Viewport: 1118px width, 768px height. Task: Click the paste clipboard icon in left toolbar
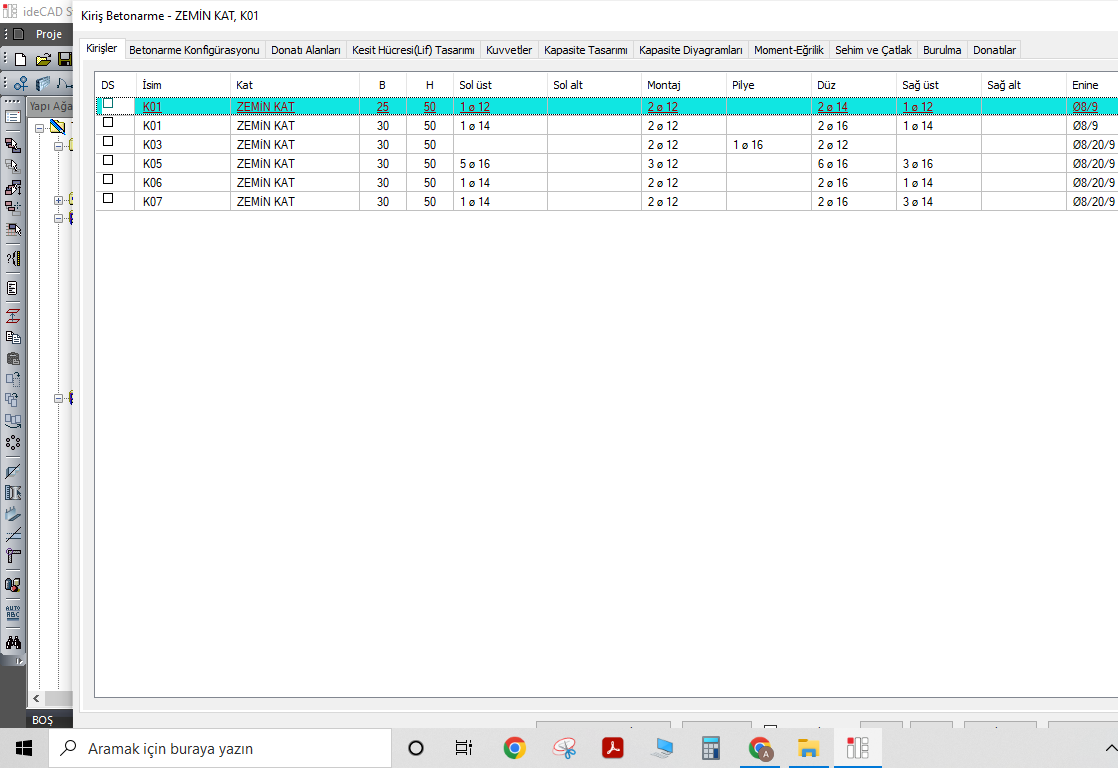coord(13,359)
